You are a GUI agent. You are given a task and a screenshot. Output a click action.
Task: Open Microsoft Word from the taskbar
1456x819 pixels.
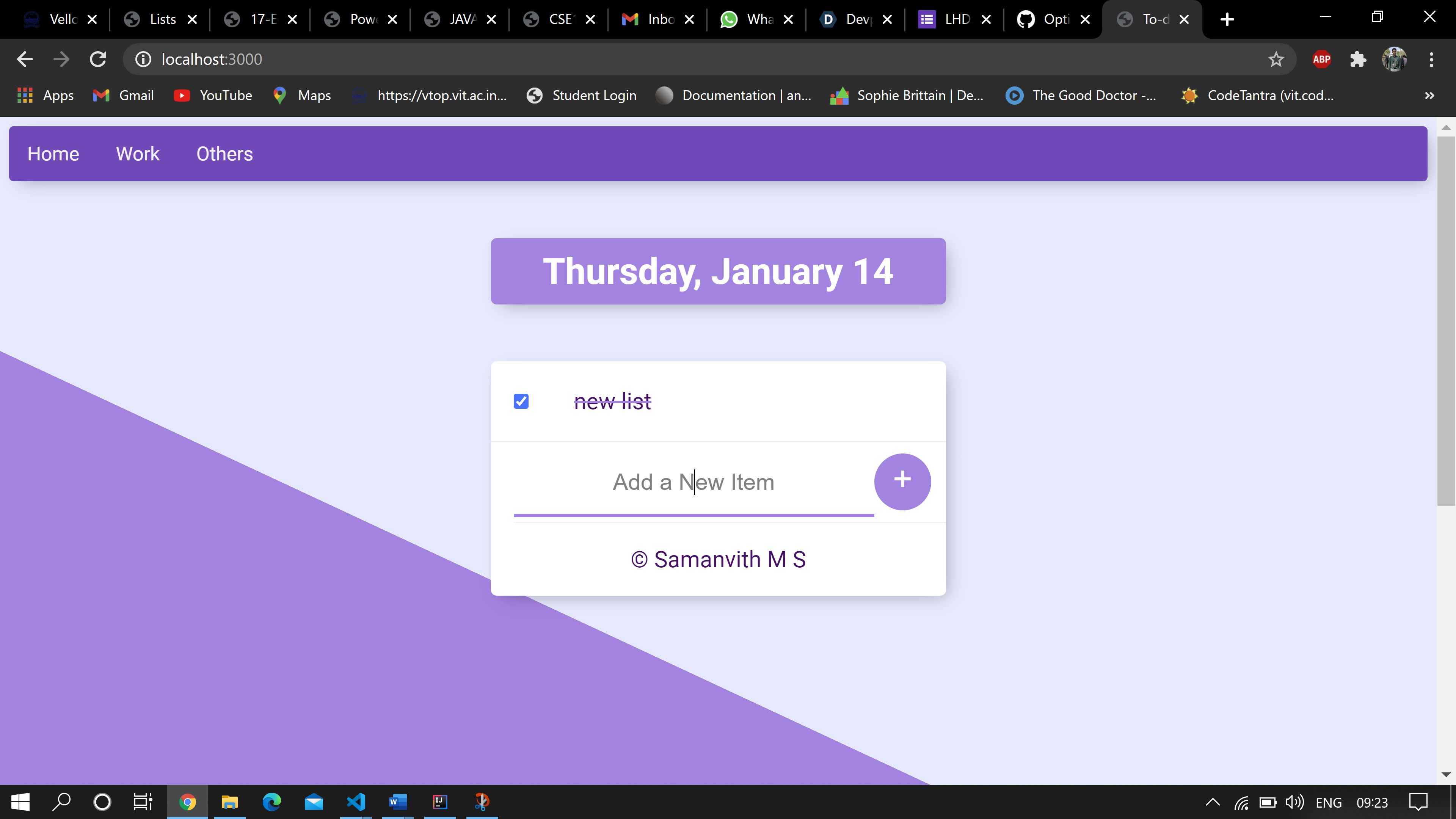pyautogui.click(x=398, y=802)
